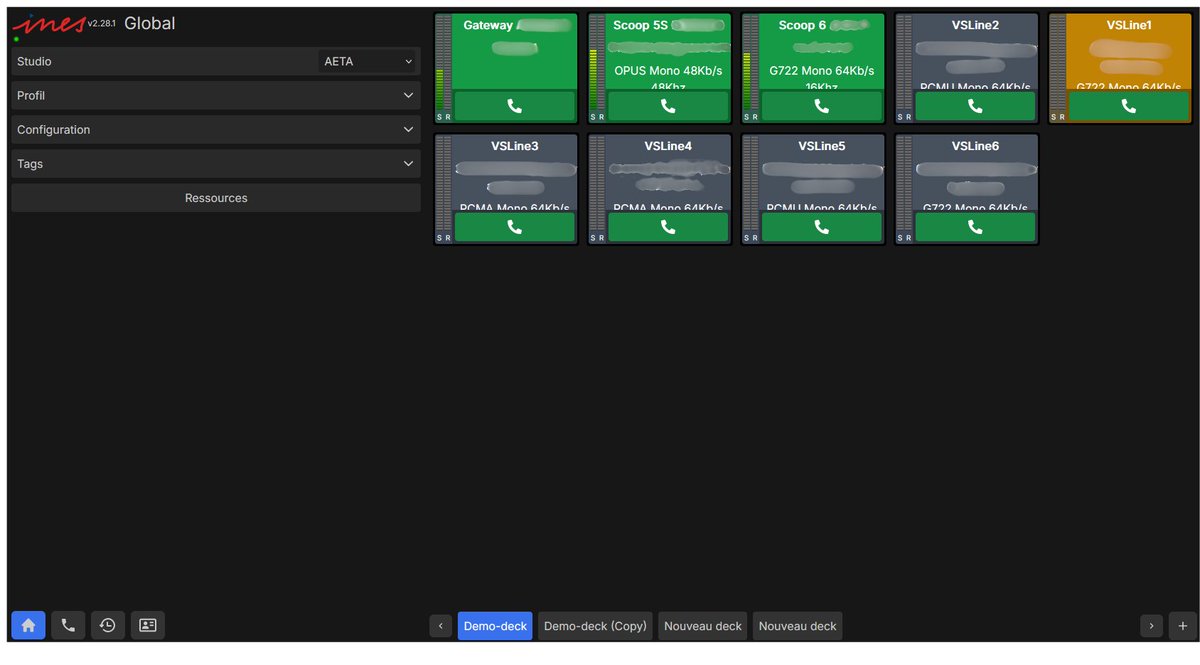Image resolution: width=1200 pixels, height=665 pixels.
Task: Select the VSLine3 tile title
Action: [514, 146]
